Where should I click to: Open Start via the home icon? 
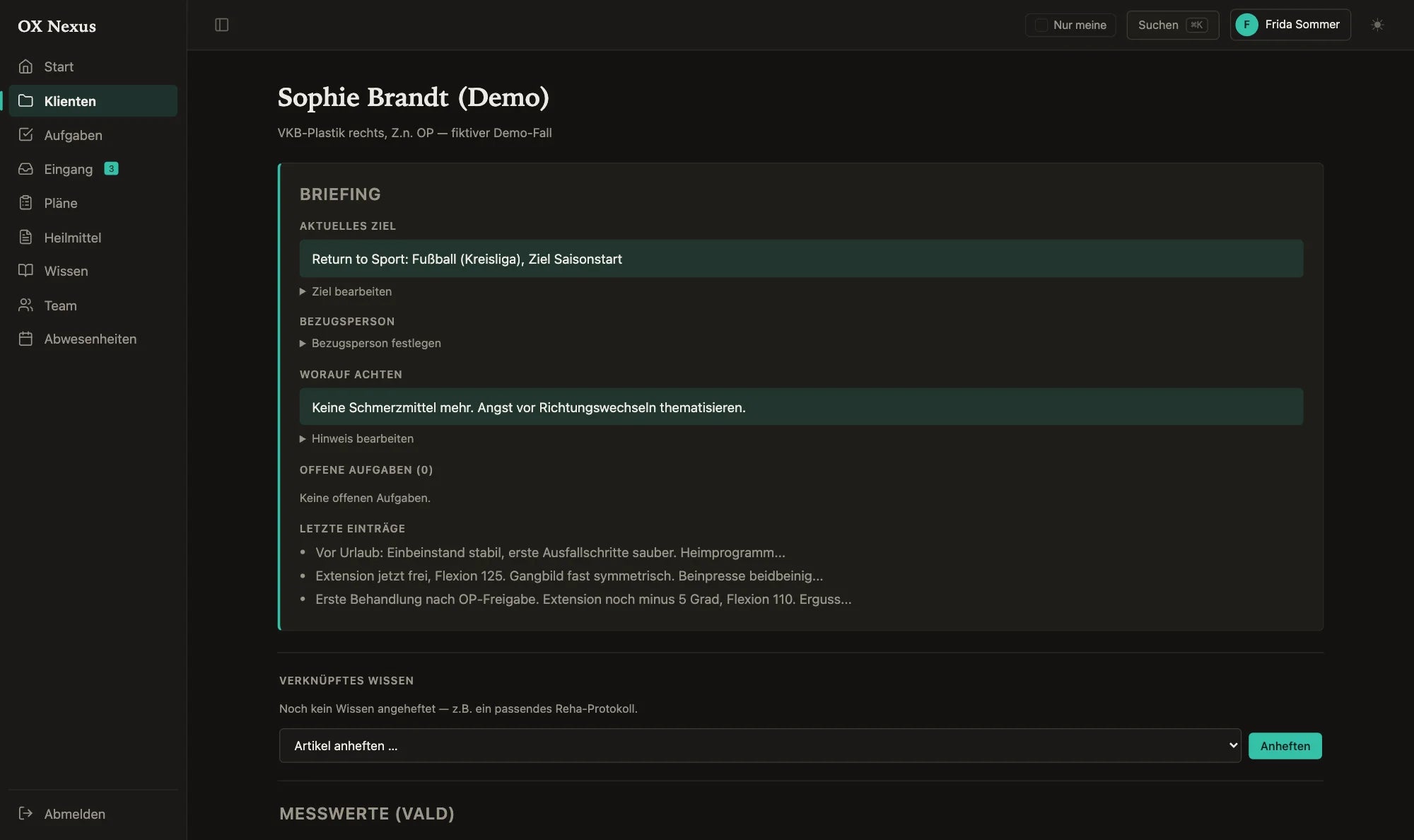(25, 66)
